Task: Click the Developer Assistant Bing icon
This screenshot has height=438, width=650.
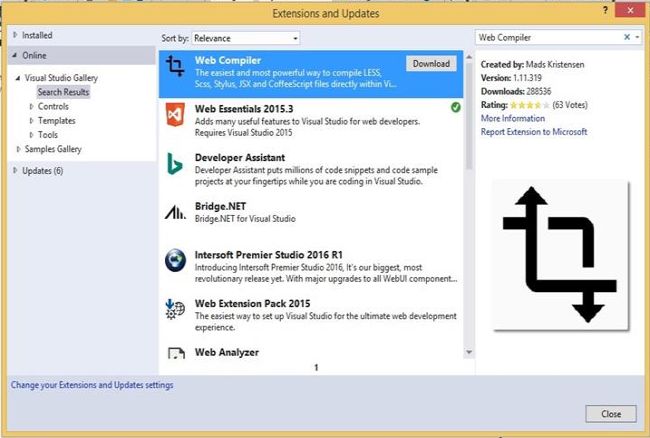Action: point(175,164)
